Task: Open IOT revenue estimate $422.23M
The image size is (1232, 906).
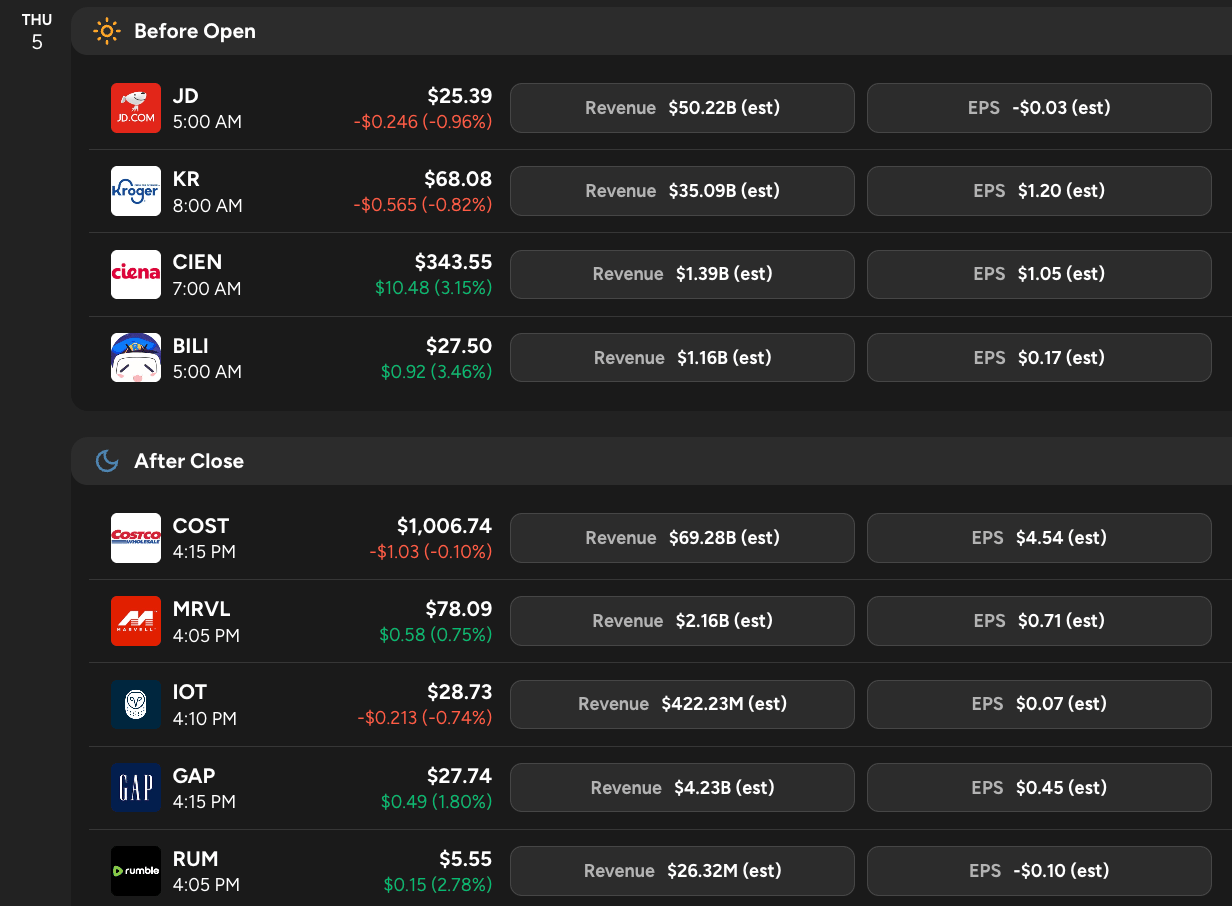Action: click(x=682, y=704)
